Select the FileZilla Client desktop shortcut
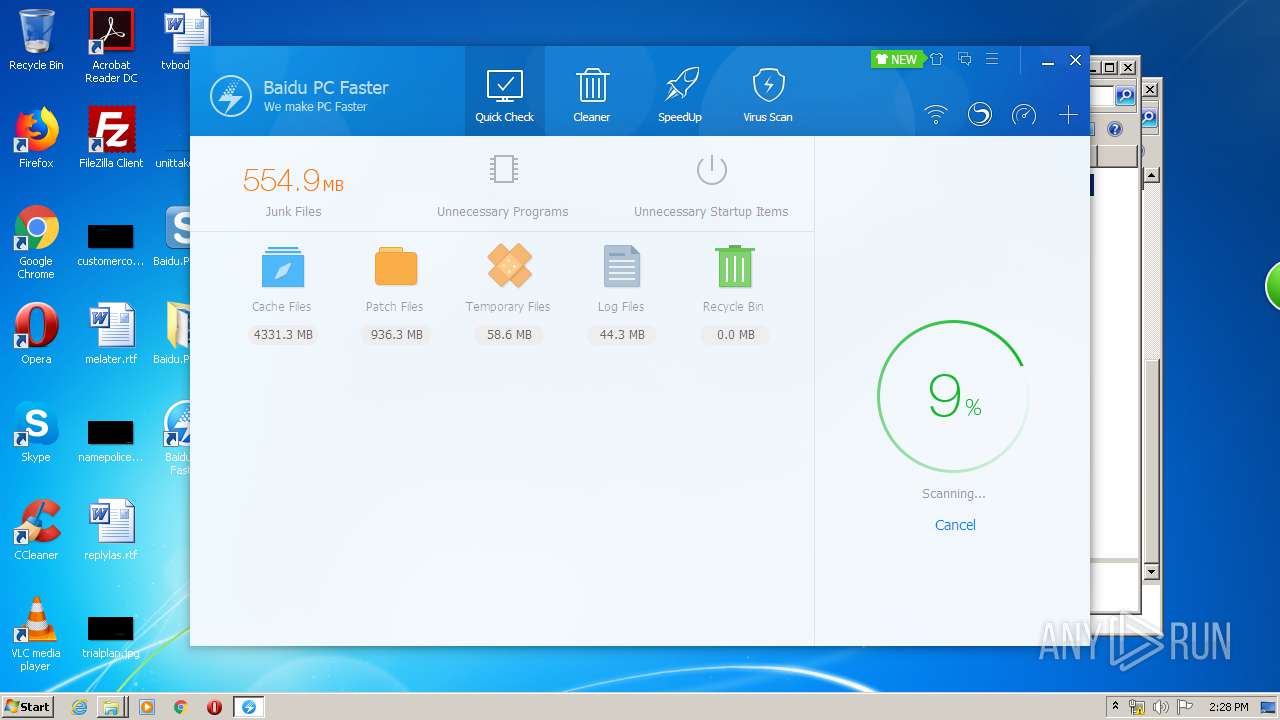The height and width of the screenshot is (720, 1280). coord(111,137)
